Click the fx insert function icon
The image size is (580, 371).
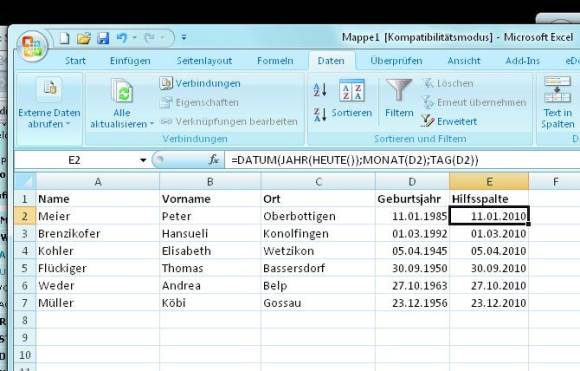click(213, 160)
